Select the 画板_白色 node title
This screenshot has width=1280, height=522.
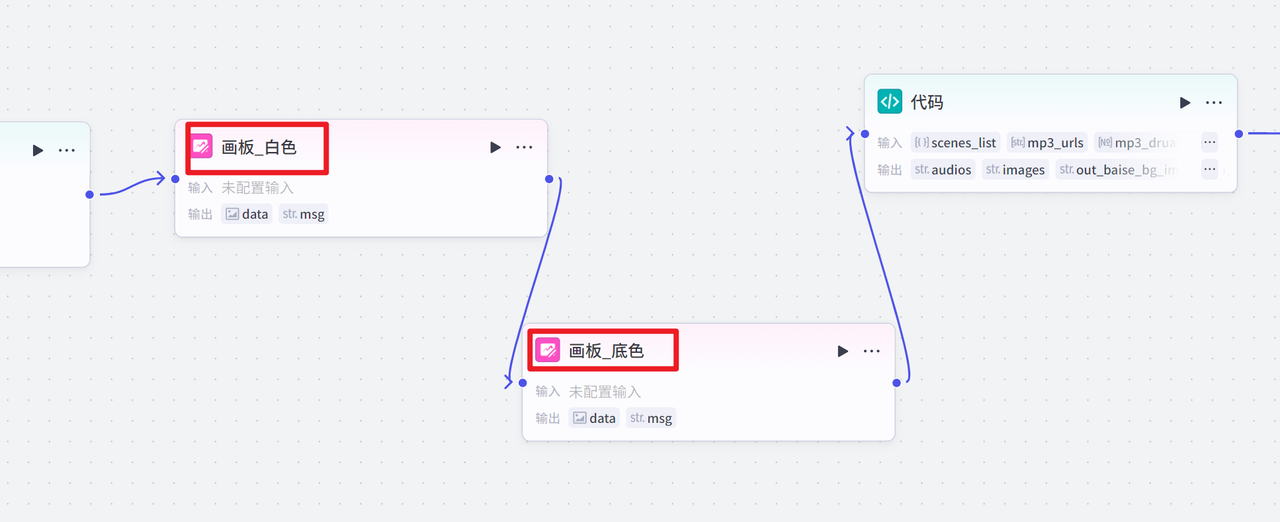259,147
